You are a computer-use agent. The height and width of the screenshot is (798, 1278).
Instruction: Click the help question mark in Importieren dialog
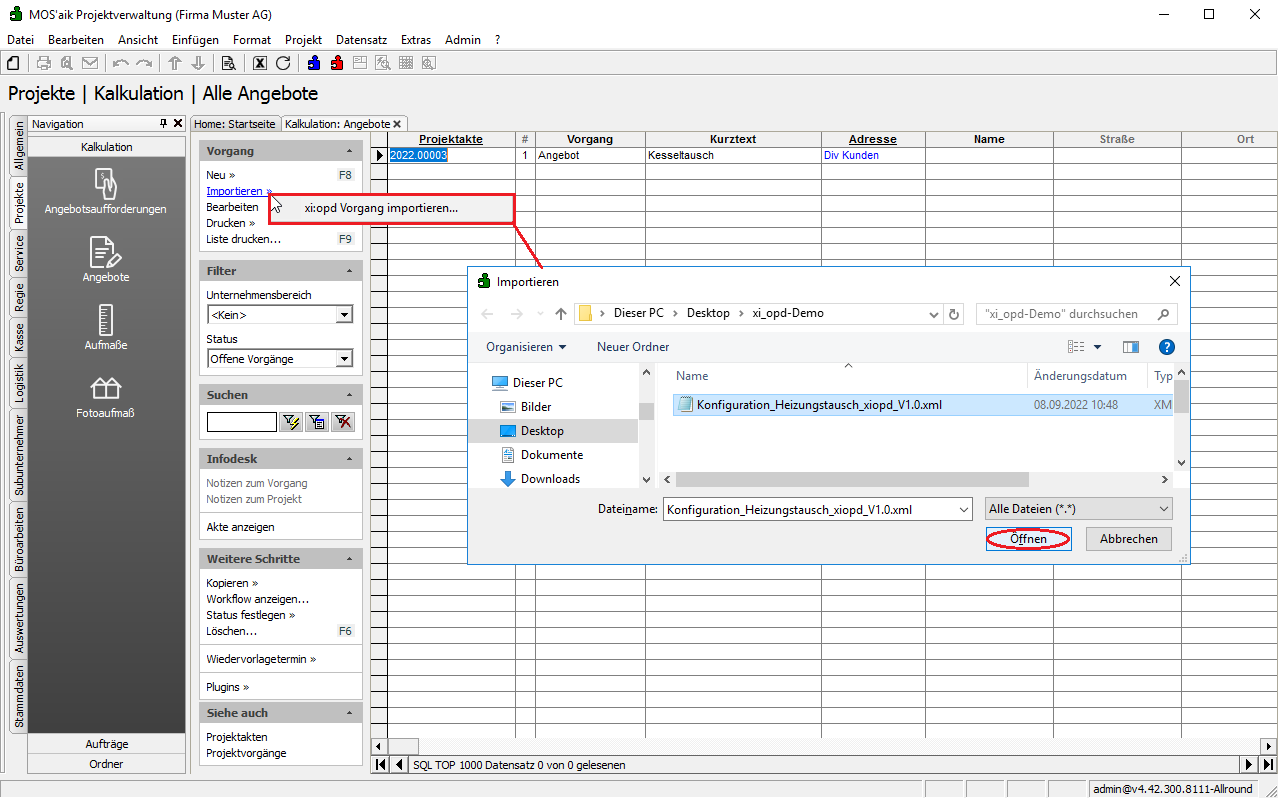click(1166, 347)
